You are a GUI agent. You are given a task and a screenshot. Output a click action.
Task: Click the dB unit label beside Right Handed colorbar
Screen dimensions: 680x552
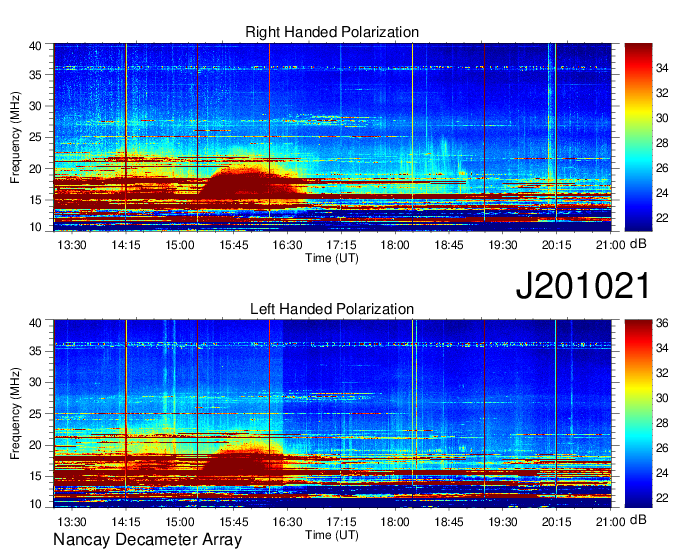coord(638,244)
